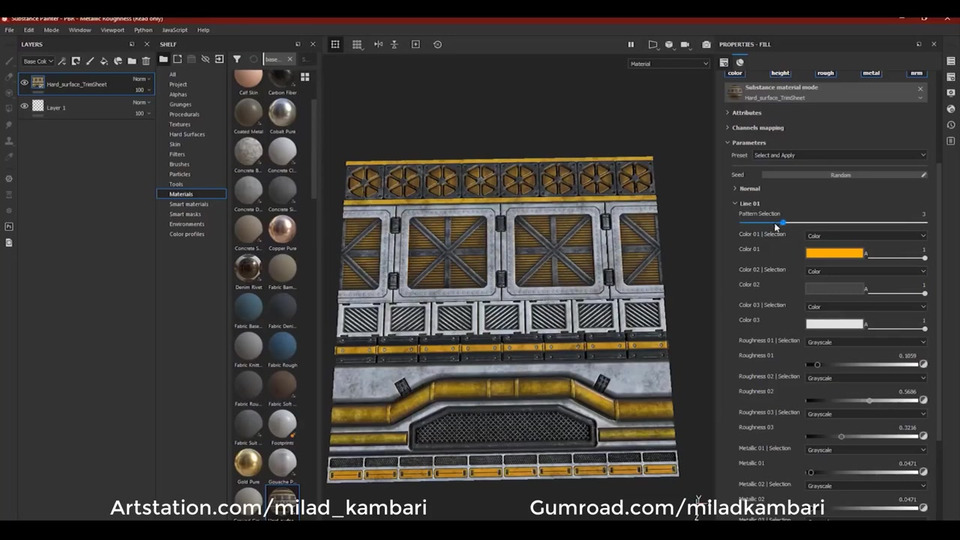The height and width of the screenshot is (540, 960).
Task: Toggle the rough channel button
Action: tap(825, 73)
